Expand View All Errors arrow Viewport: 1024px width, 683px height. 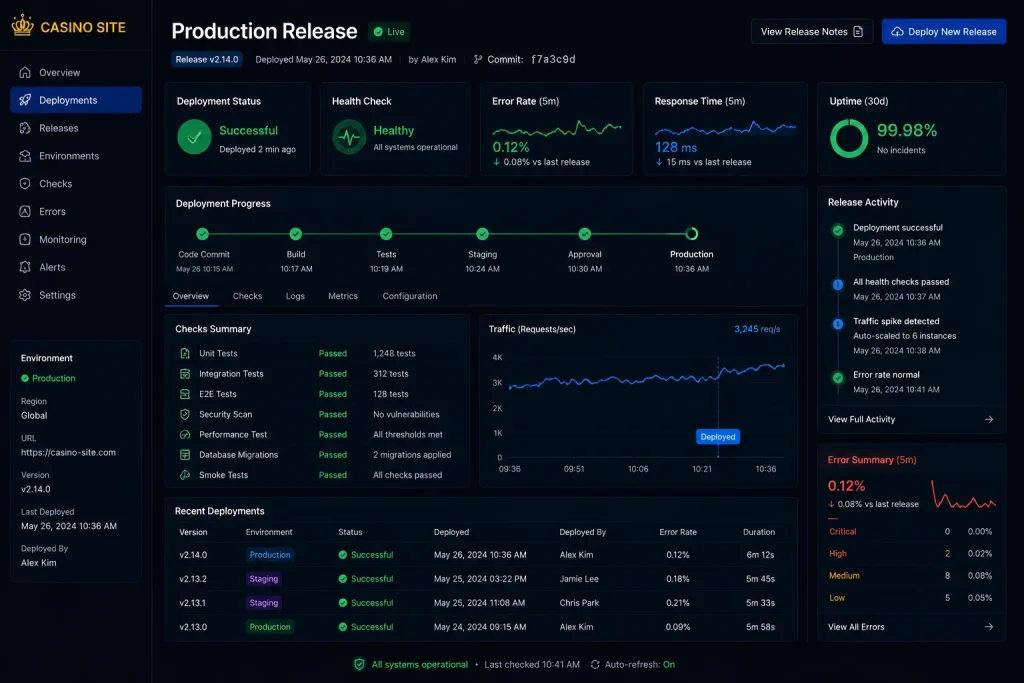[989, 627]
